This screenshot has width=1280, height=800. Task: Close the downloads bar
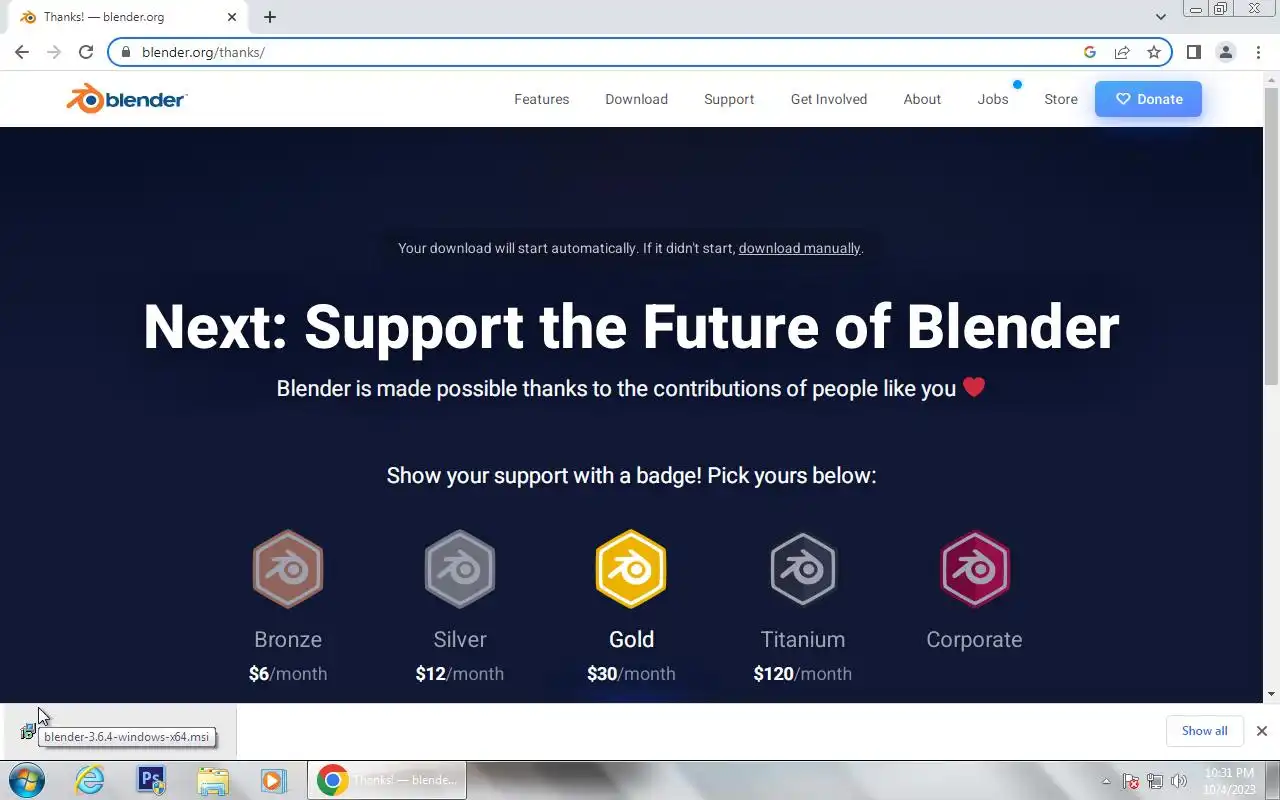(1262, 731)
